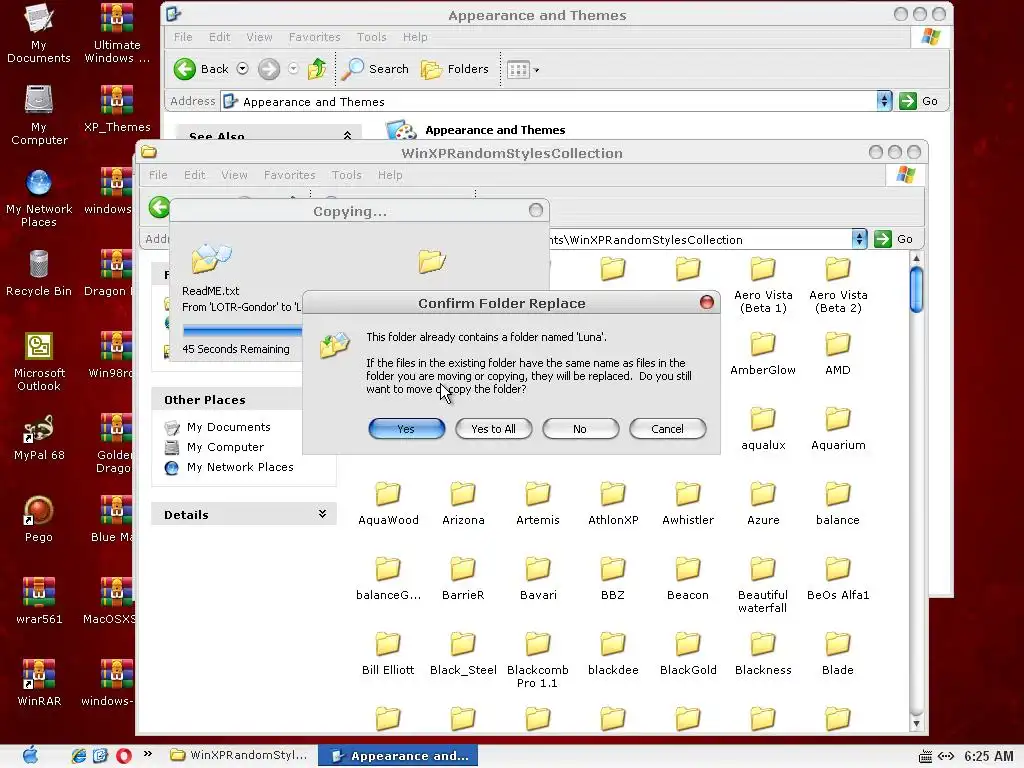
Task: Click Go button in Appearance and Themes window
Action: tap(920, 101)
